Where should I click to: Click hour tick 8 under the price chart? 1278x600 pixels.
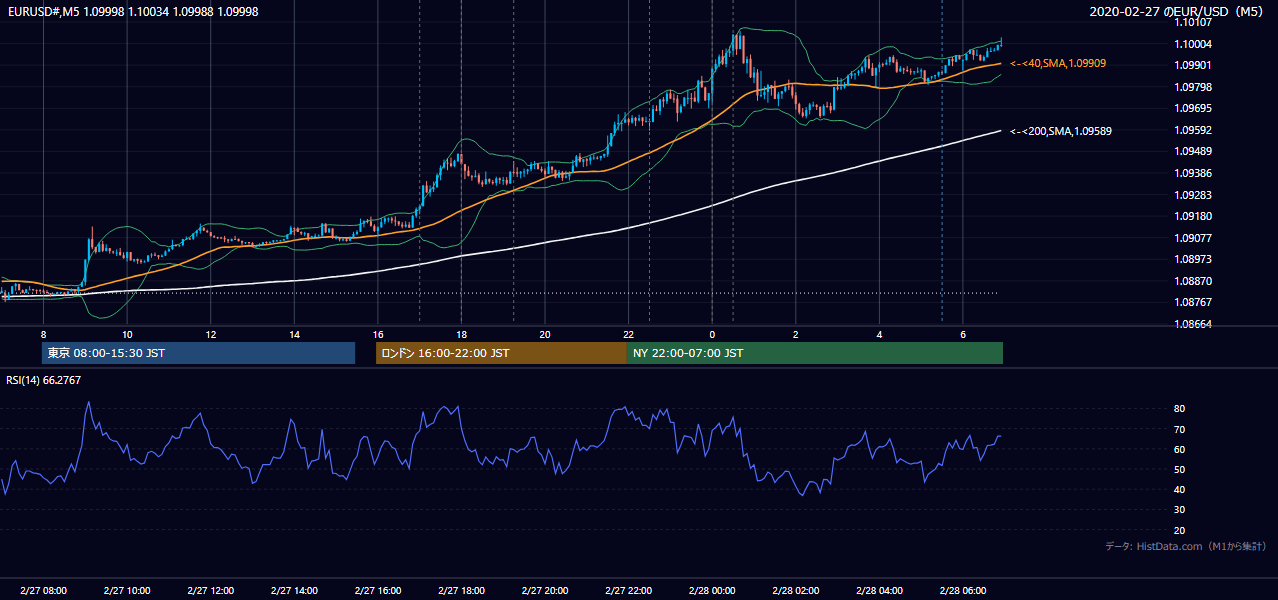point(43,334)
